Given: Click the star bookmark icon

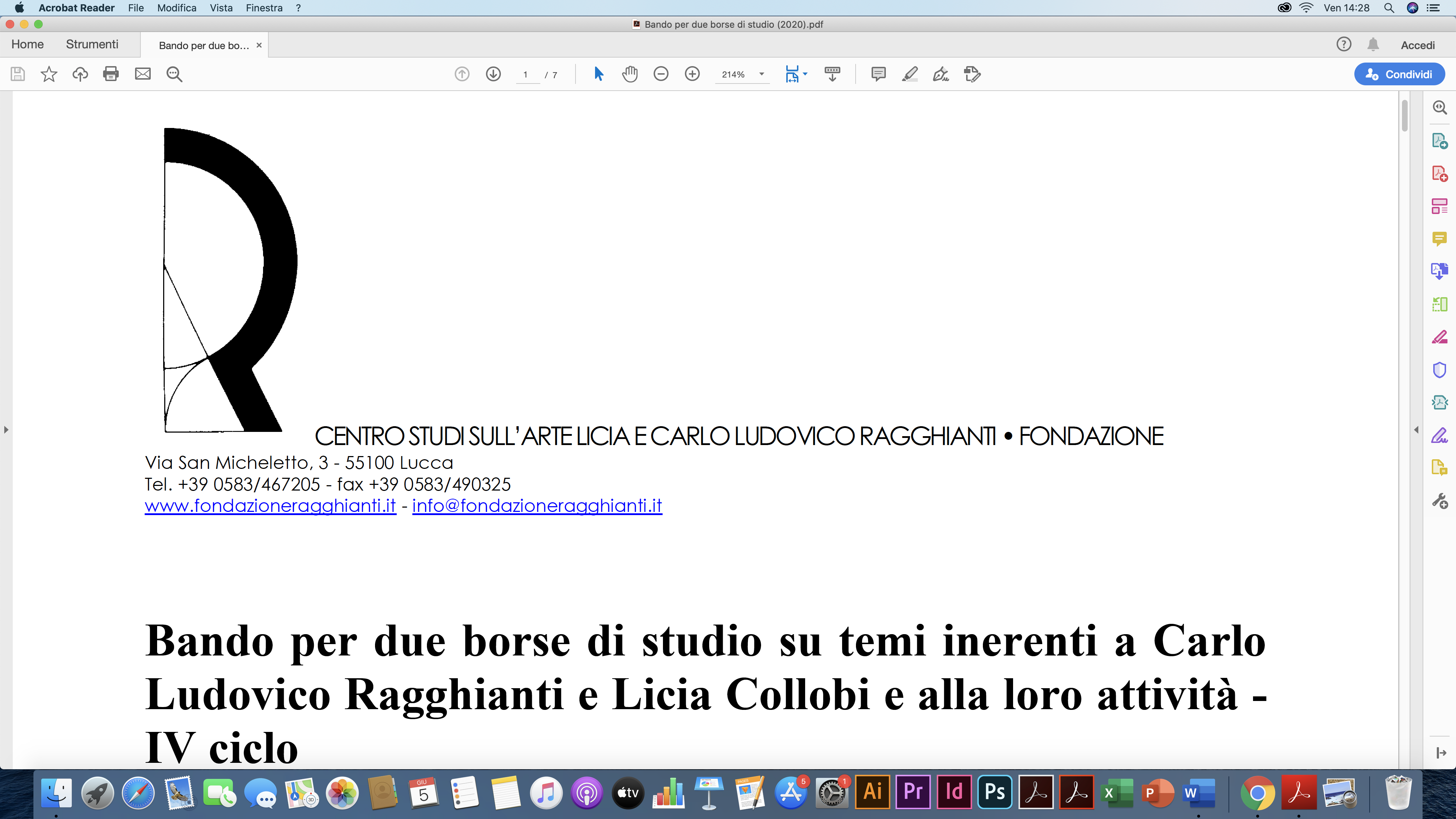Looking at the screenshot, I should (49, 74).
